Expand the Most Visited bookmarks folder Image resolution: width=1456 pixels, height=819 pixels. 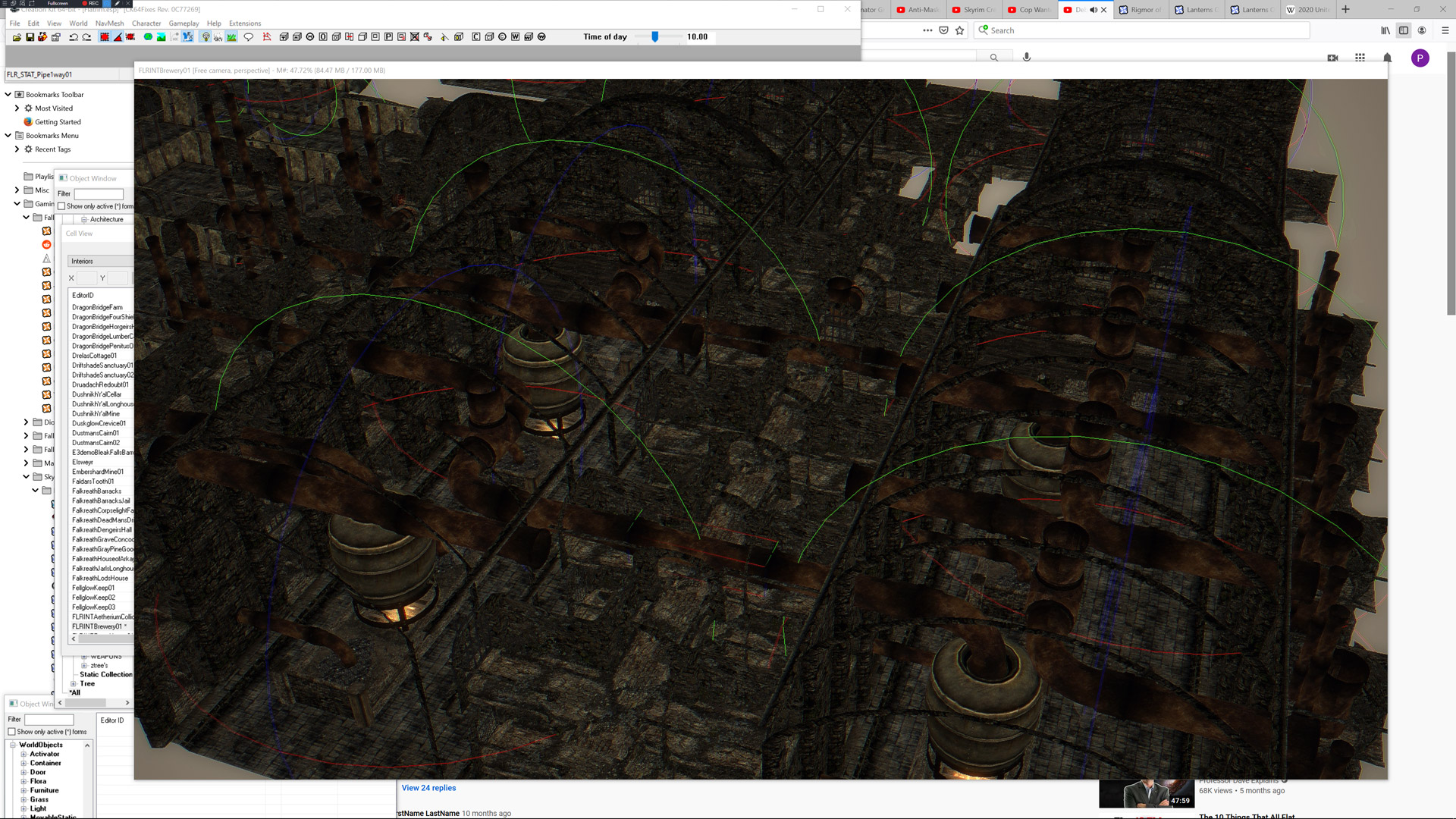(x=17, y=108)
